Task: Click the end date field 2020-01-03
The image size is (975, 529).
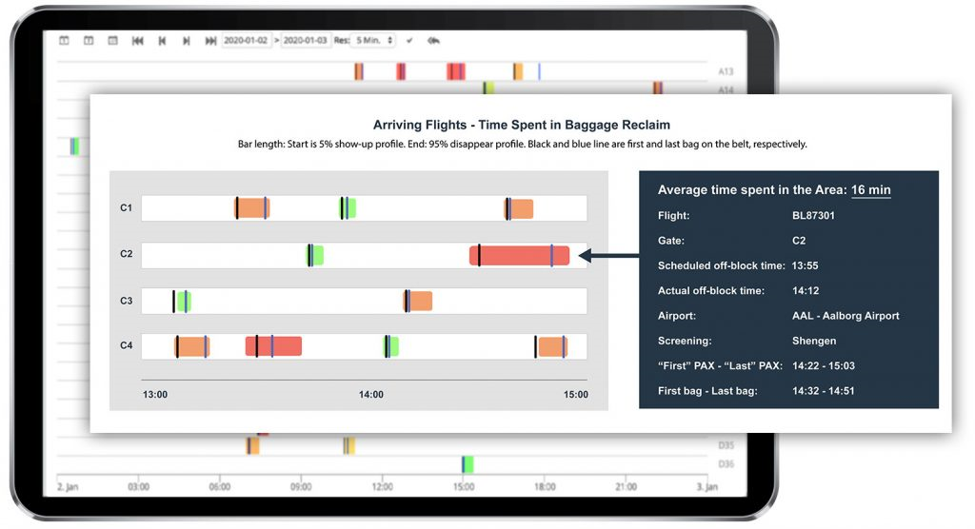Action: (x=305, y=41)
